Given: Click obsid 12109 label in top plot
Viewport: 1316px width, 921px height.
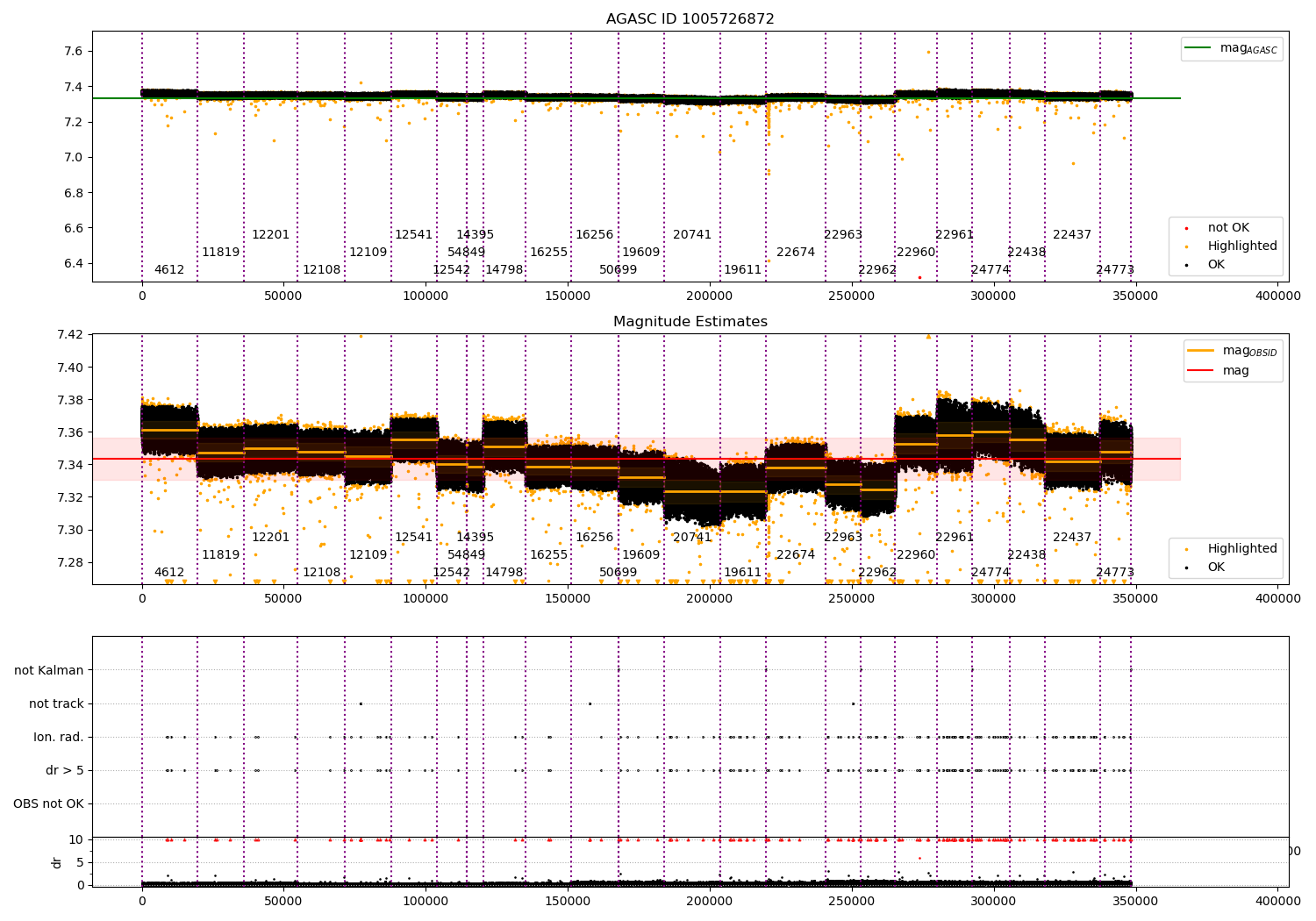Looking at the screenshot, I should 368,253.
